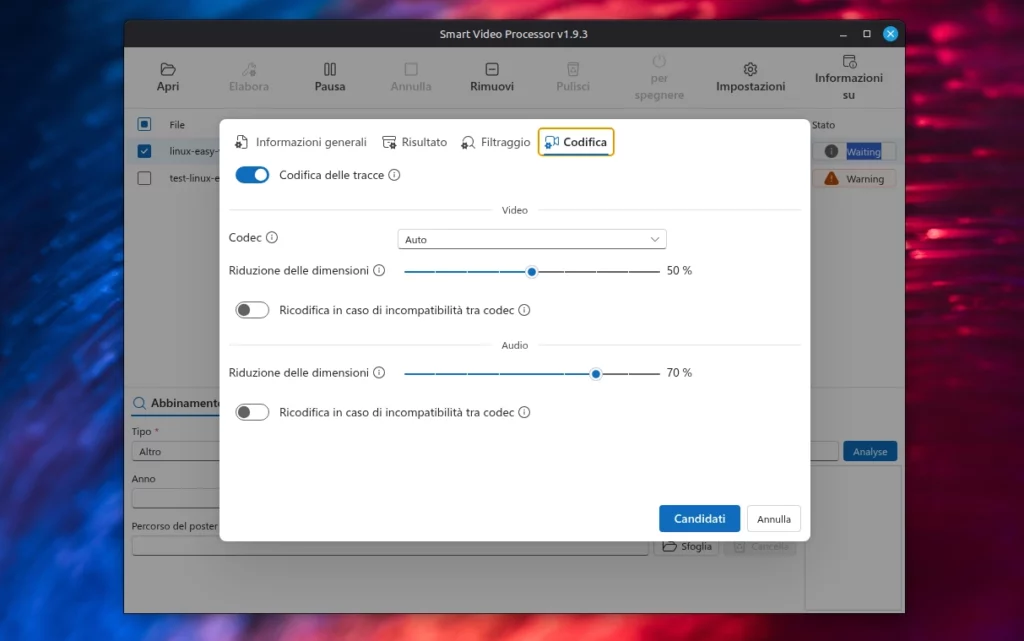The height and width of the screenshot is (641, 1024).
Task: Click the Annulla toolbar icon
Action: point(411,69)
